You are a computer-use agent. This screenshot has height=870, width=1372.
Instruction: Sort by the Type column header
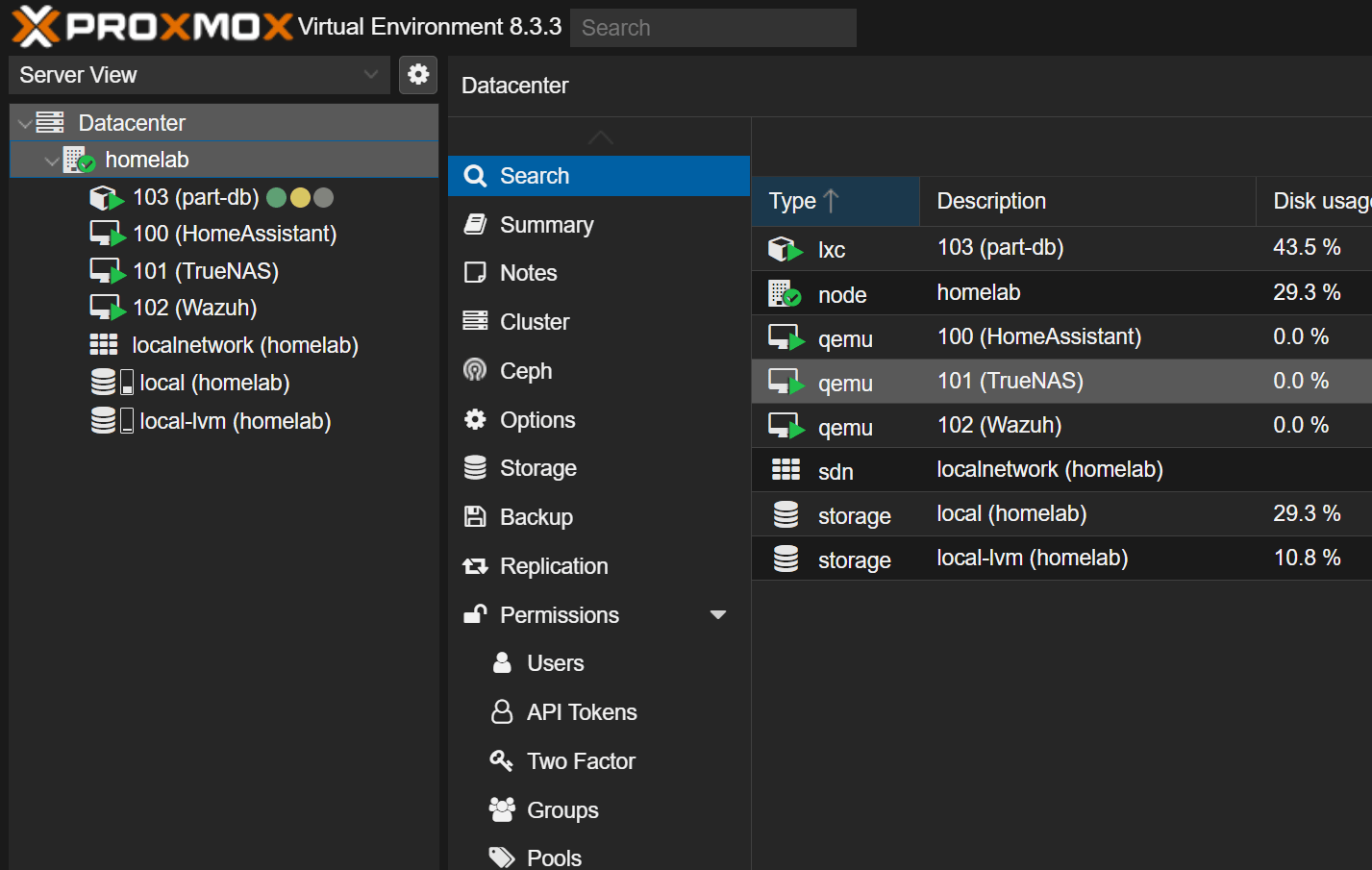[793, 201]
